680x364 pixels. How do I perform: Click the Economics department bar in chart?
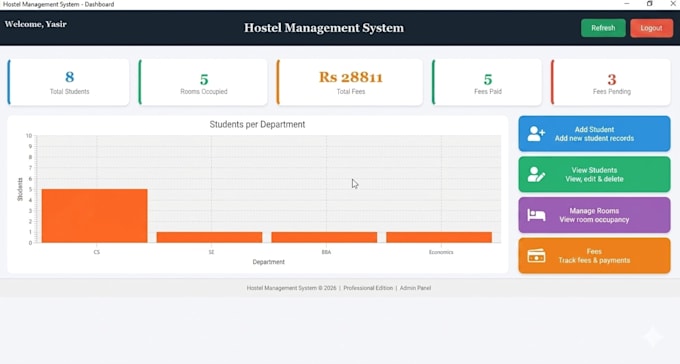tap(439, 237)
